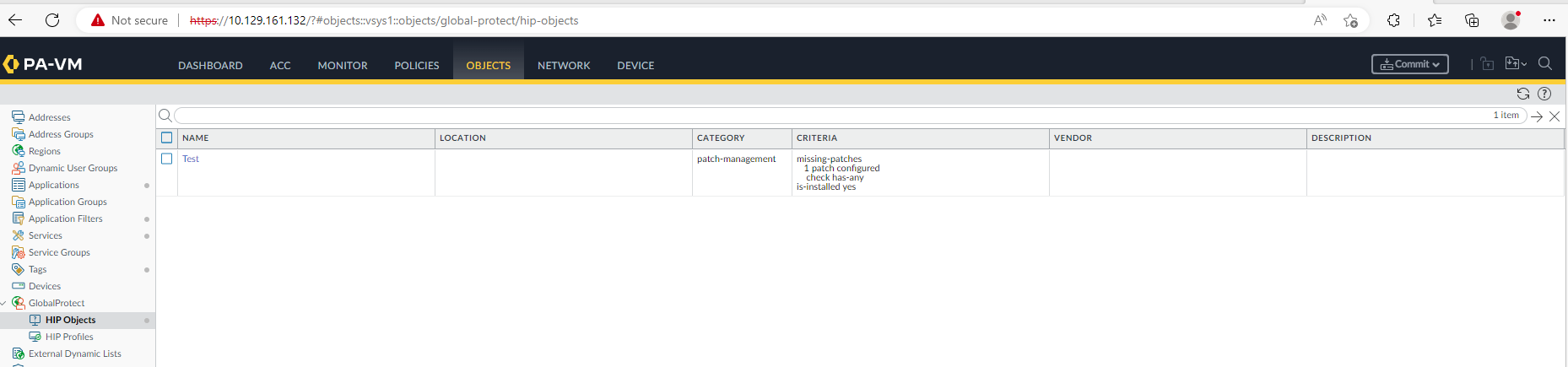Click the patch-management category cell
Image resolution: width=1568 pixels, height=367 pixels.
tap(736, 159)
